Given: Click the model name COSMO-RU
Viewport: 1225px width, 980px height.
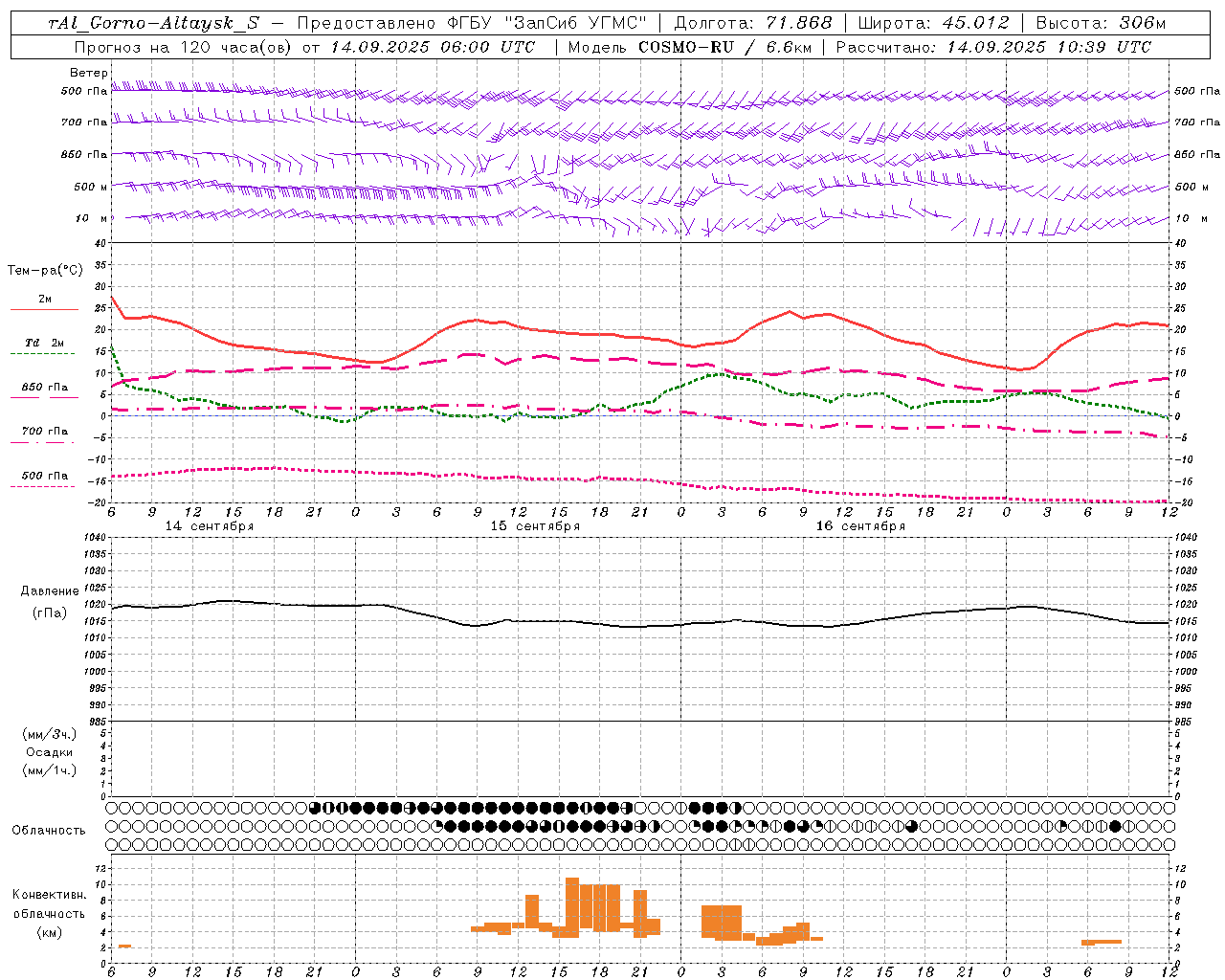Looking at the screenshot, I should point(686,47).
